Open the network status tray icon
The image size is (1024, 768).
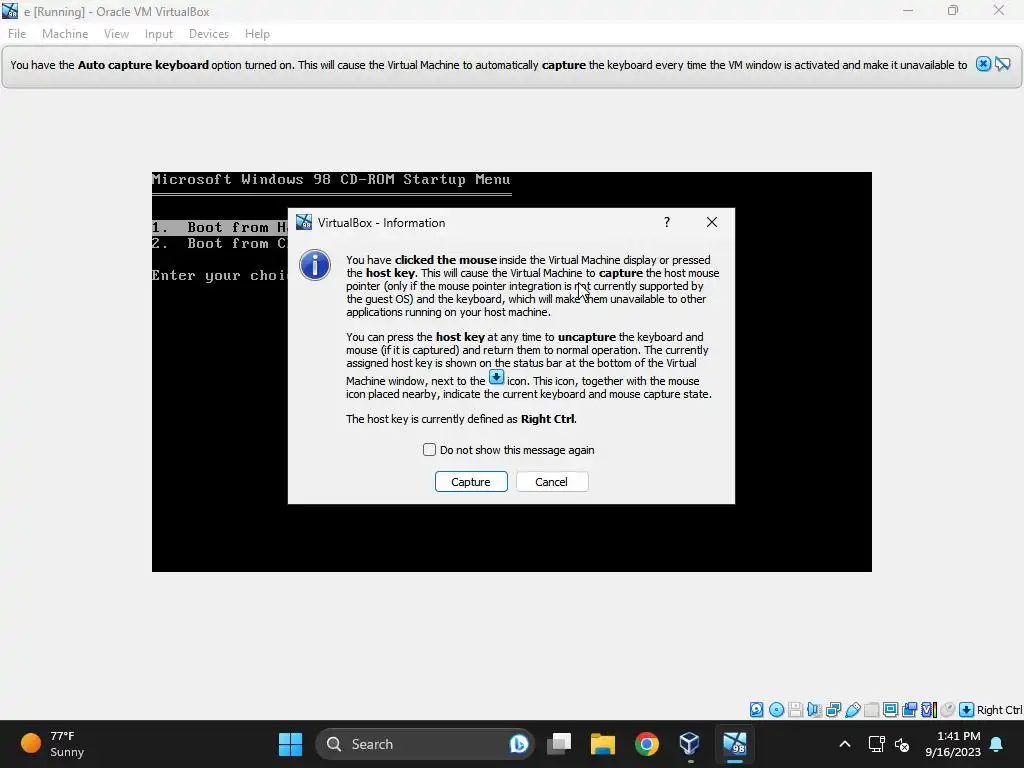tap(876, 744)
